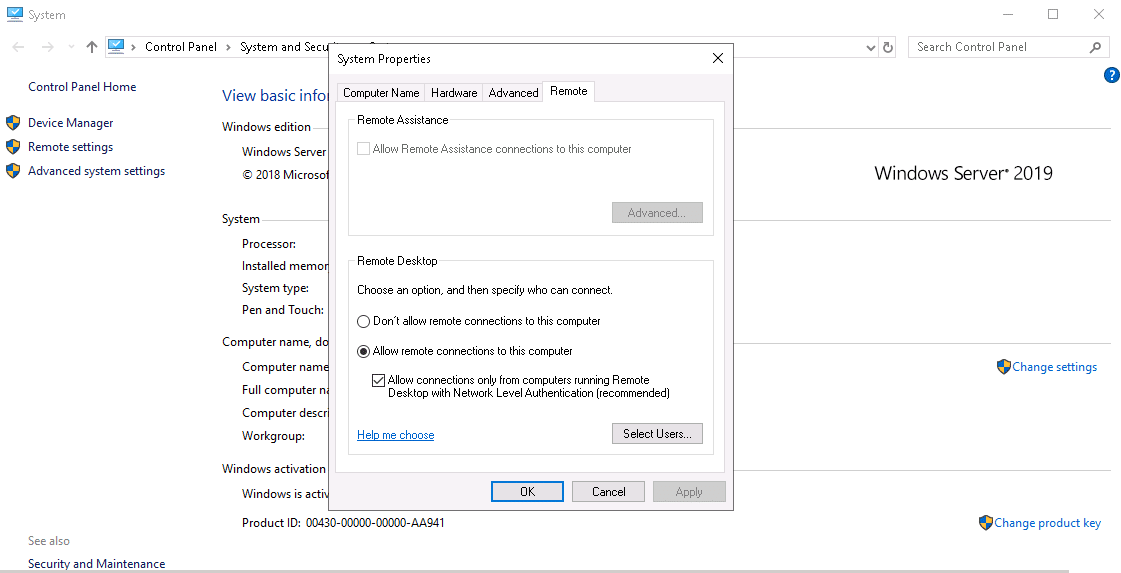Select Don't allow remote connections option
The height and width of the screenshot is (573, 1121).
pos(363,322)
